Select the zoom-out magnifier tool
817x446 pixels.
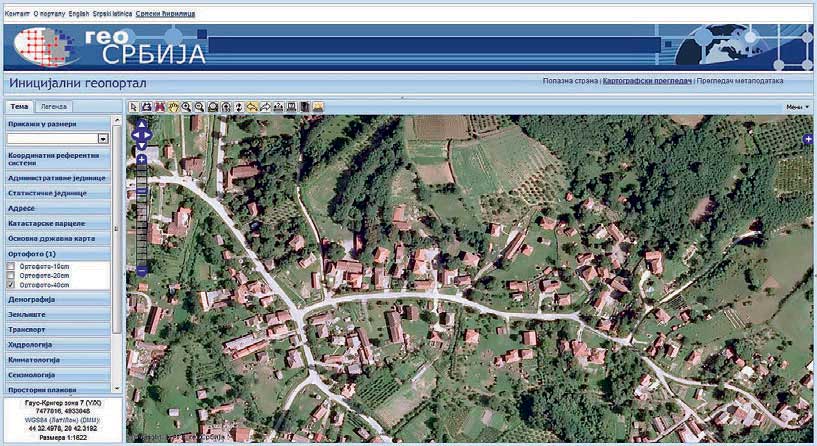point(200,107)
